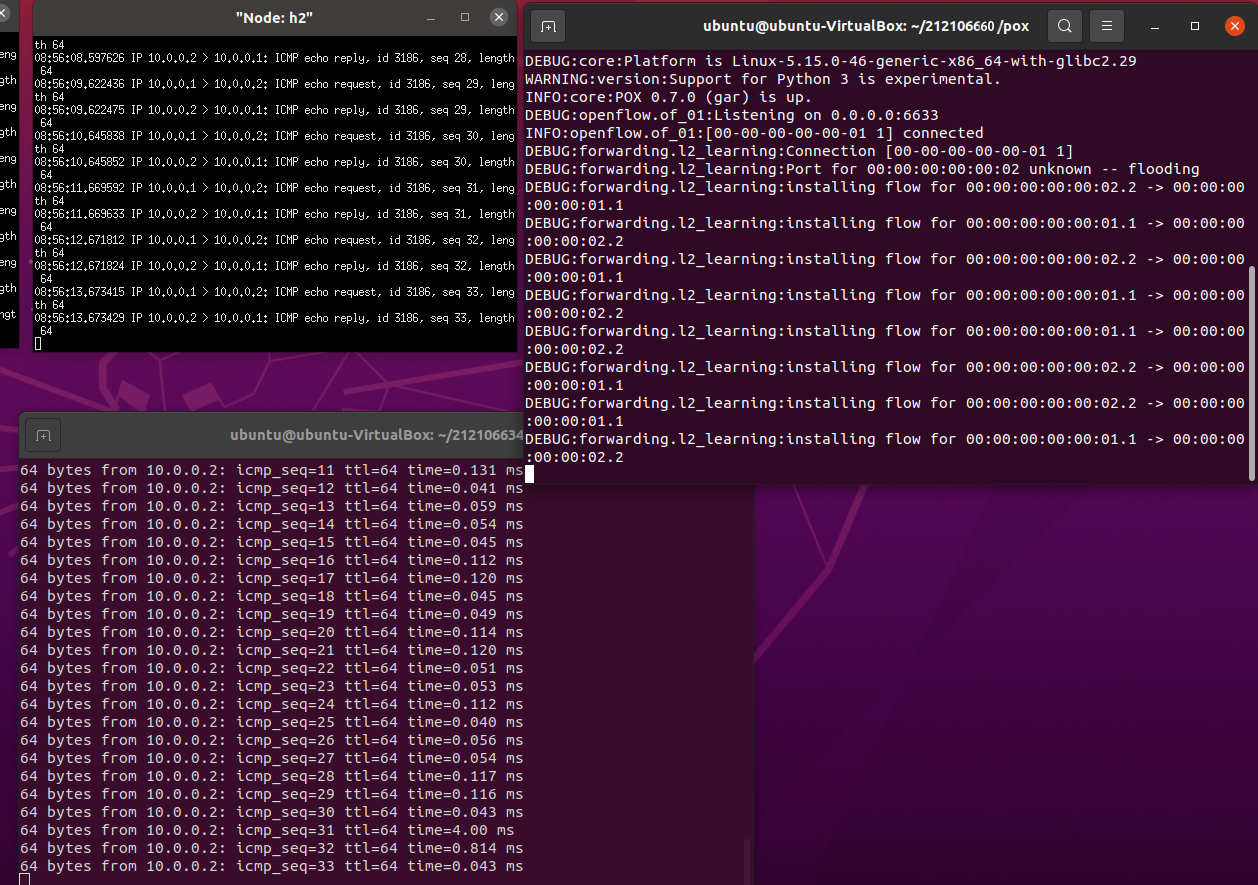
Task: Click the ping reply line with icmp_seq=19
Action: pyautogui.click(x=271, y=614)
